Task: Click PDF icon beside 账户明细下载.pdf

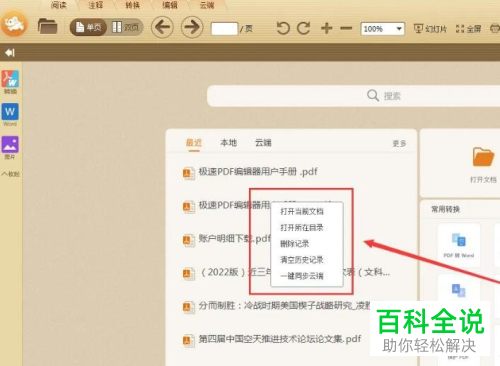Action: (188, 240)
